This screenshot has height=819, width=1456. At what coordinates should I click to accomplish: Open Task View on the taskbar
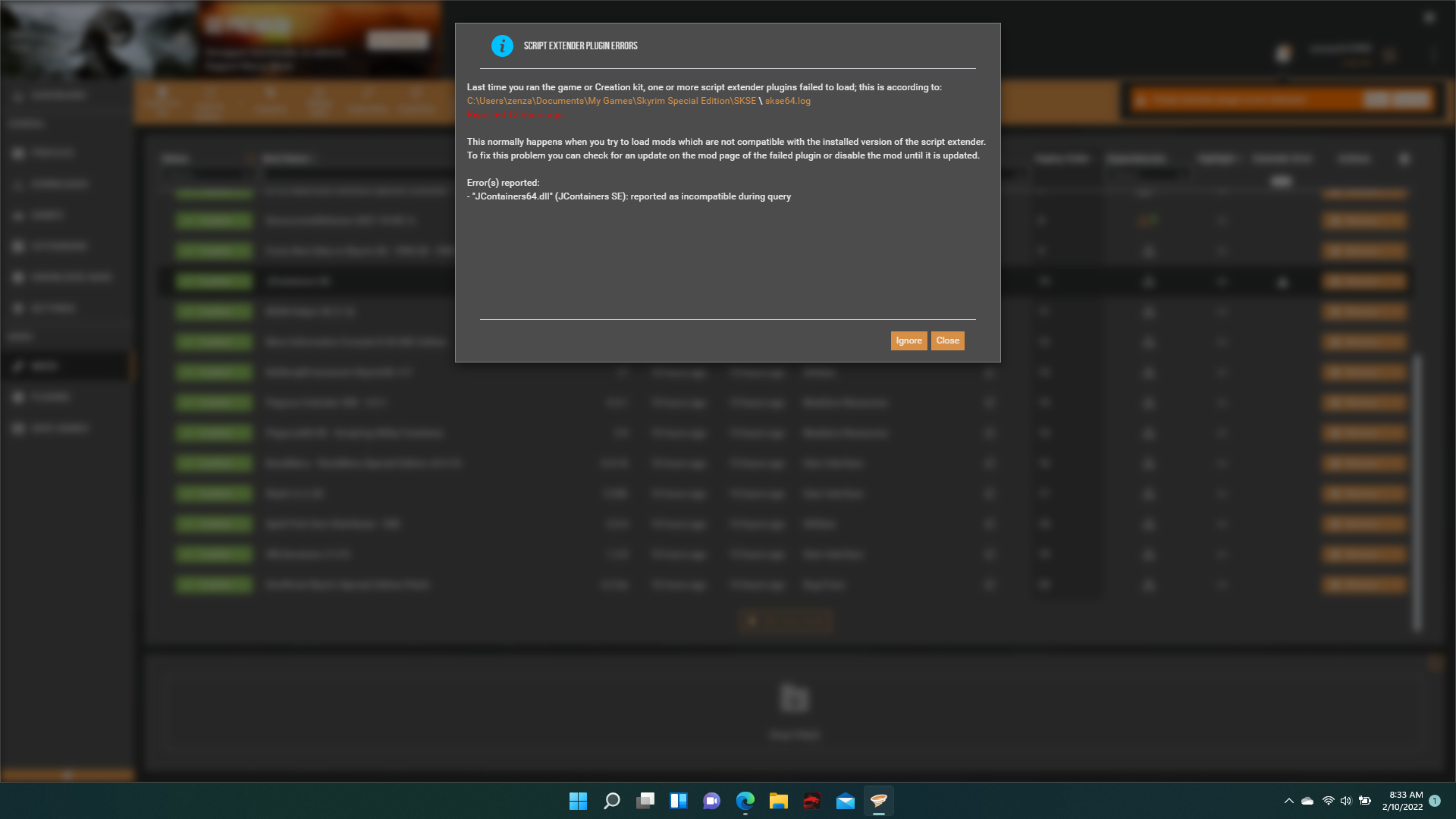click(x=645, y=801)
